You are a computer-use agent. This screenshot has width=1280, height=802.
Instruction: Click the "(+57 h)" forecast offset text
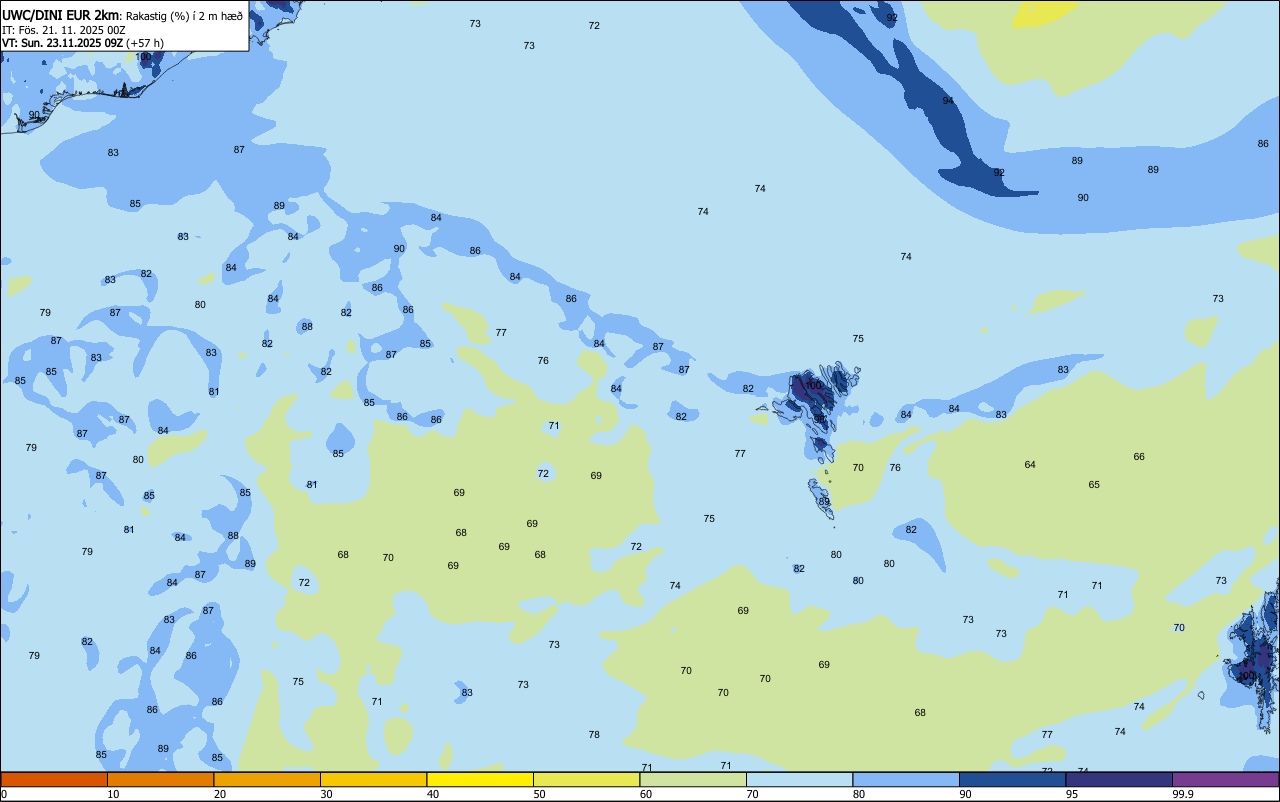tap(145, 43)
